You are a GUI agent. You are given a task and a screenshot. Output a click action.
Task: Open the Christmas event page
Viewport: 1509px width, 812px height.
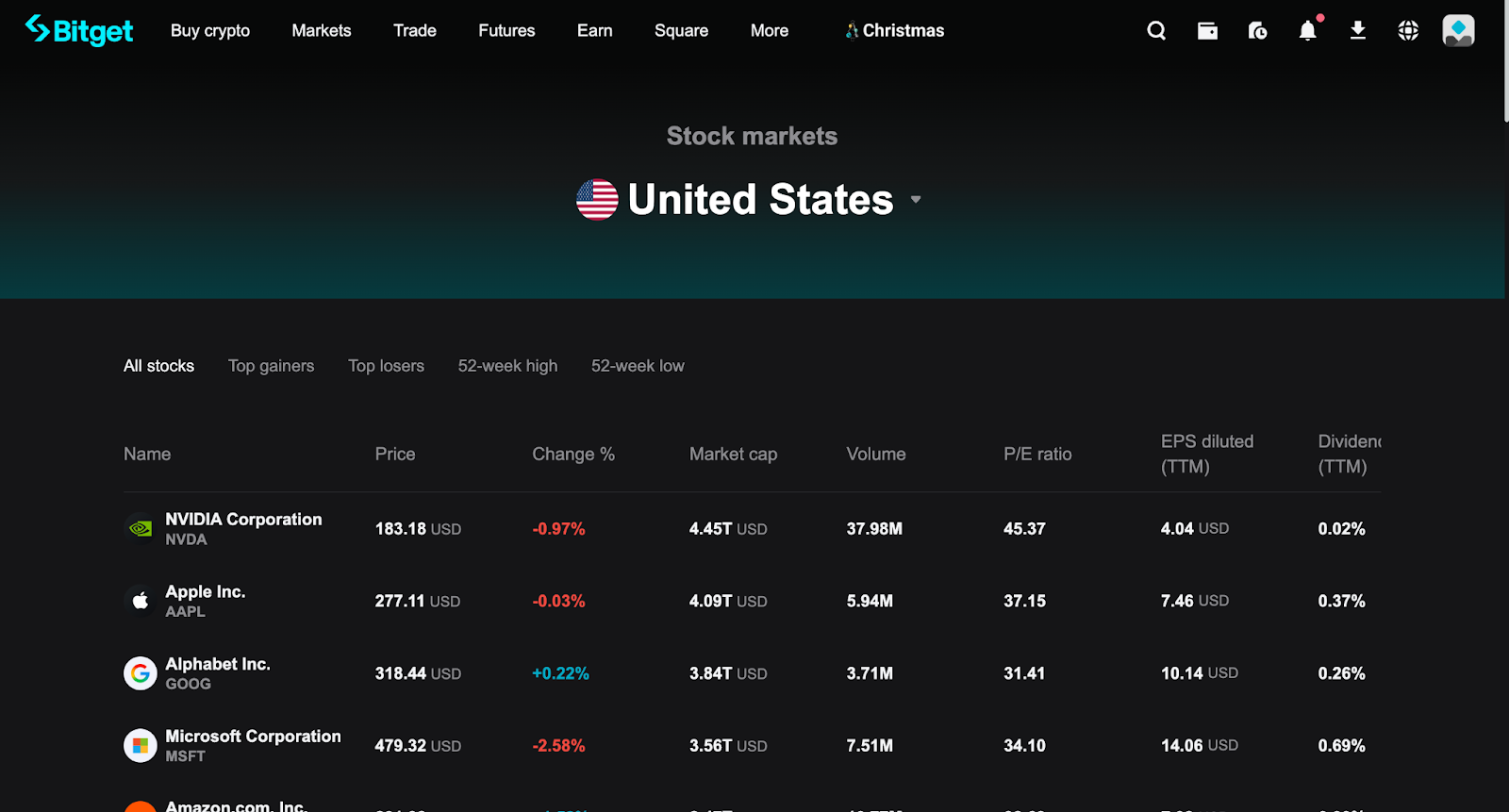pyautogui.click(x=893, y=30)
